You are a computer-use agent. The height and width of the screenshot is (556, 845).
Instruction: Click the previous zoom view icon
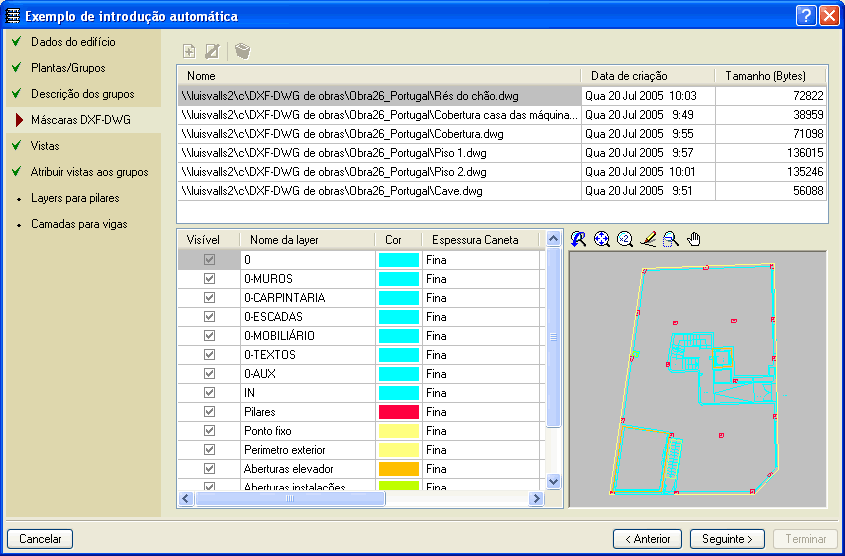(x=578, y=239)
